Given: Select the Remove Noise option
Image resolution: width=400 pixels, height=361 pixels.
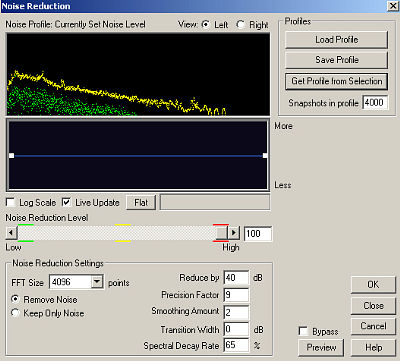Looking at the screenshot, I should 15,299.
